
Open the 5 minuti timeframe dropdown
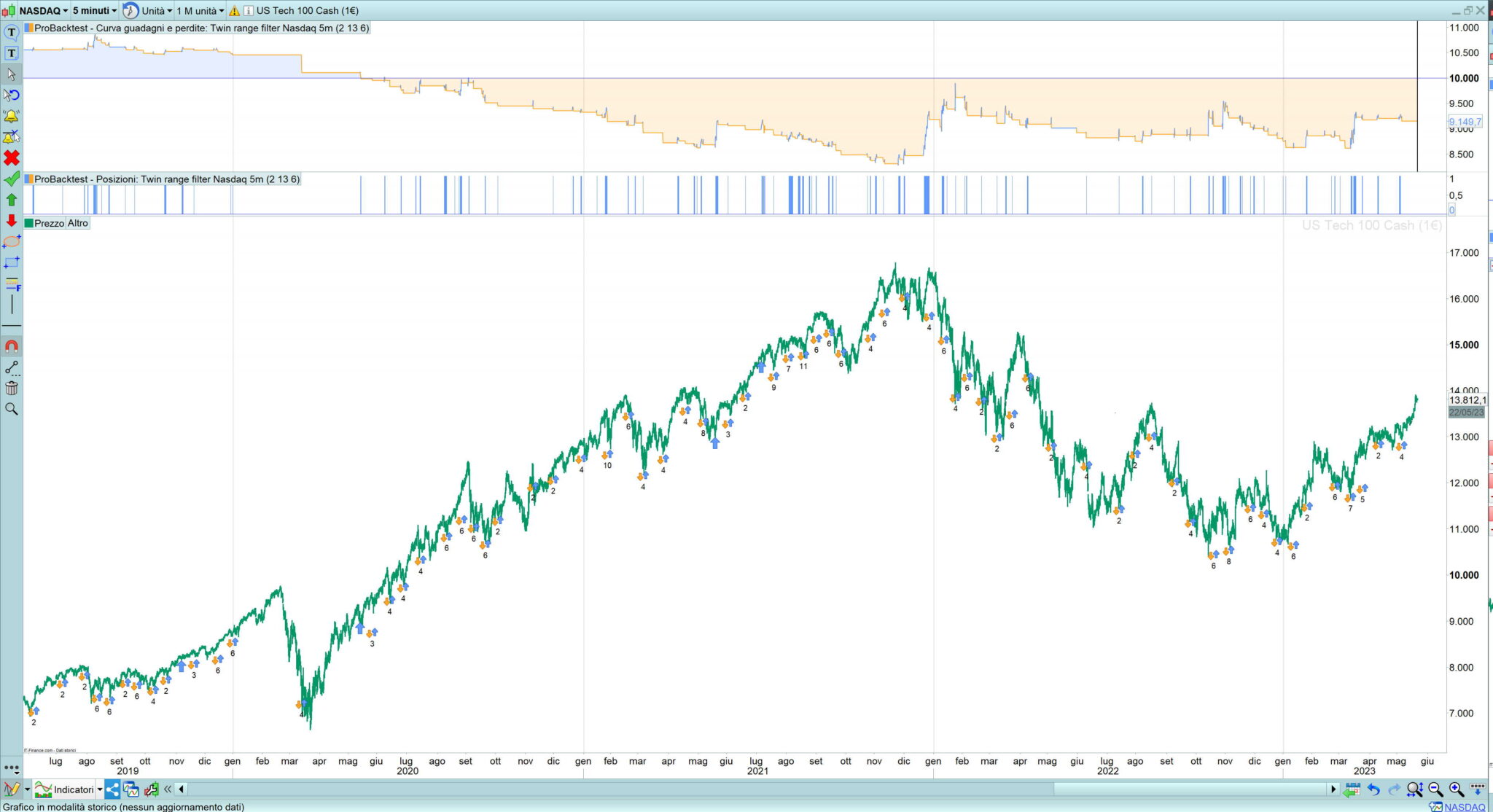click(x=94, y=10)
